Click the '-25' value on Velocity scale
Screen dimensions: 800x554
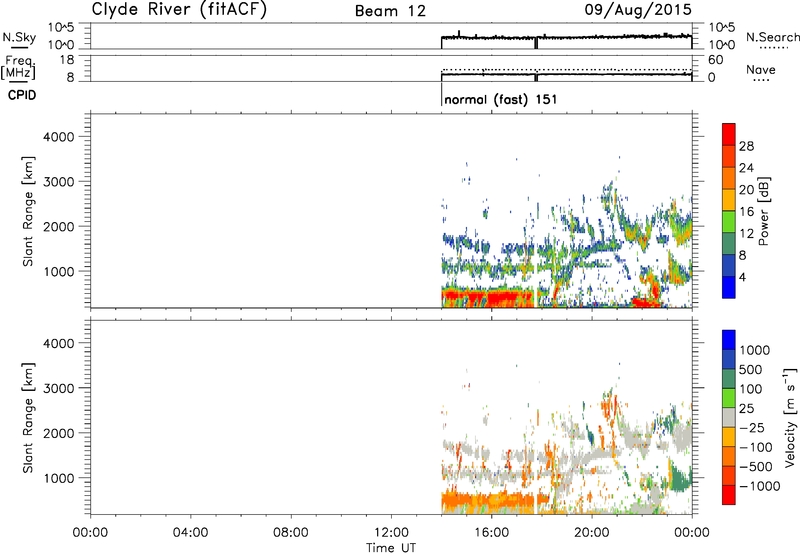tap(752, 428)
